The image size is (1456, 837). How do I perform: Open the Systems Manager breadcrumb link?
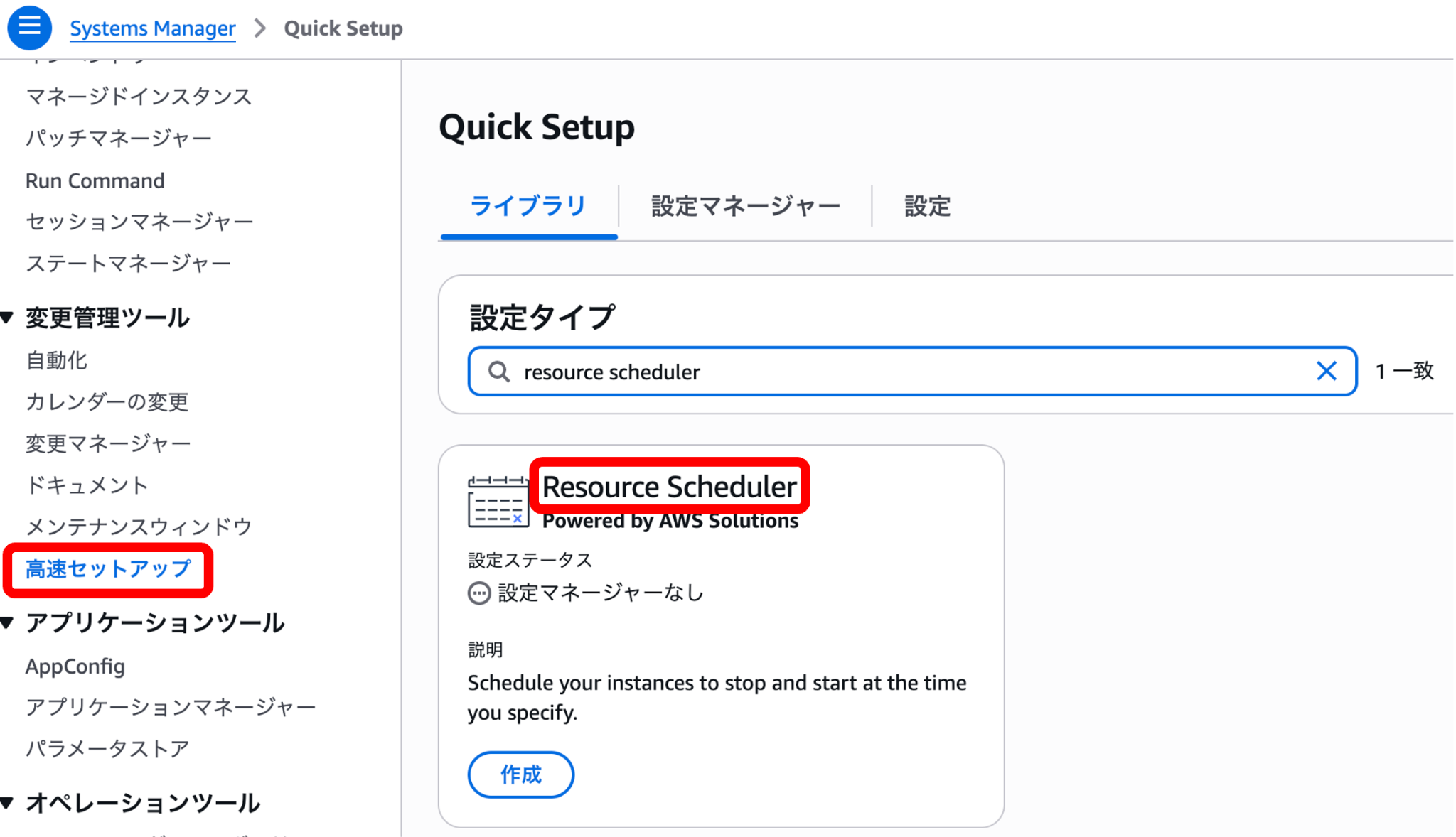click(x=152, y=28)
